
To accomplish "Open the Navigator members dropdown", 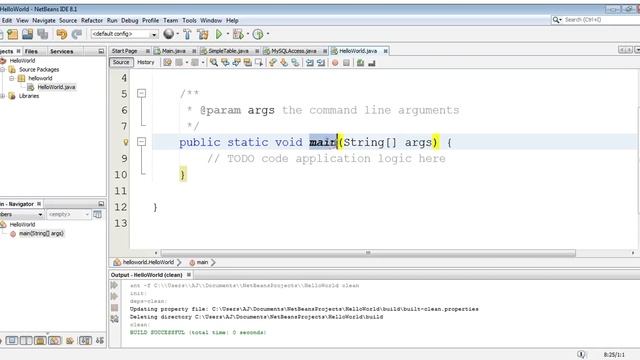I will tap(21, 214).
